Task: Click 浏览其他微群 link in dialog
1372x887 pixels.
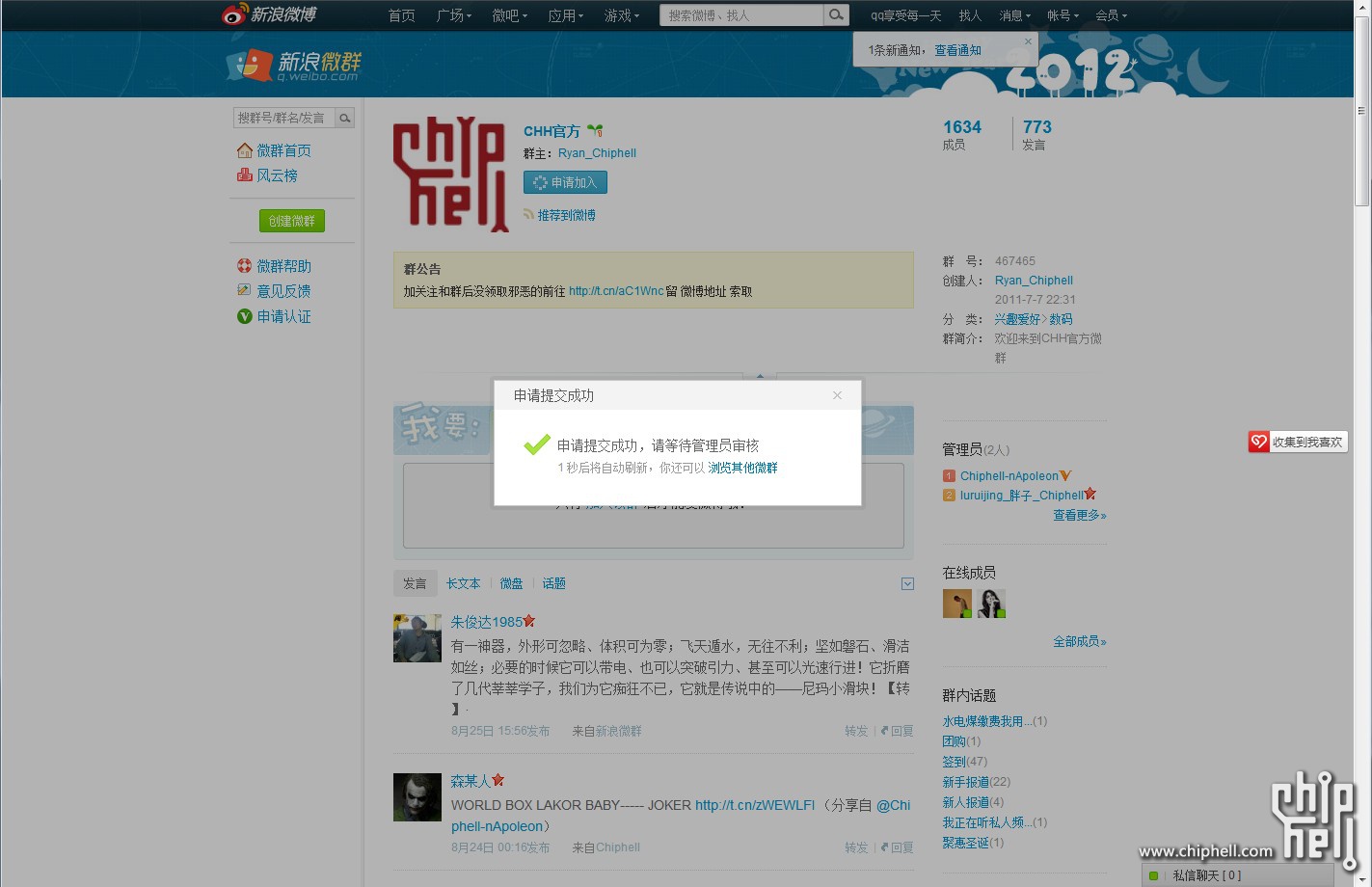Action: (x=742, y=468)
